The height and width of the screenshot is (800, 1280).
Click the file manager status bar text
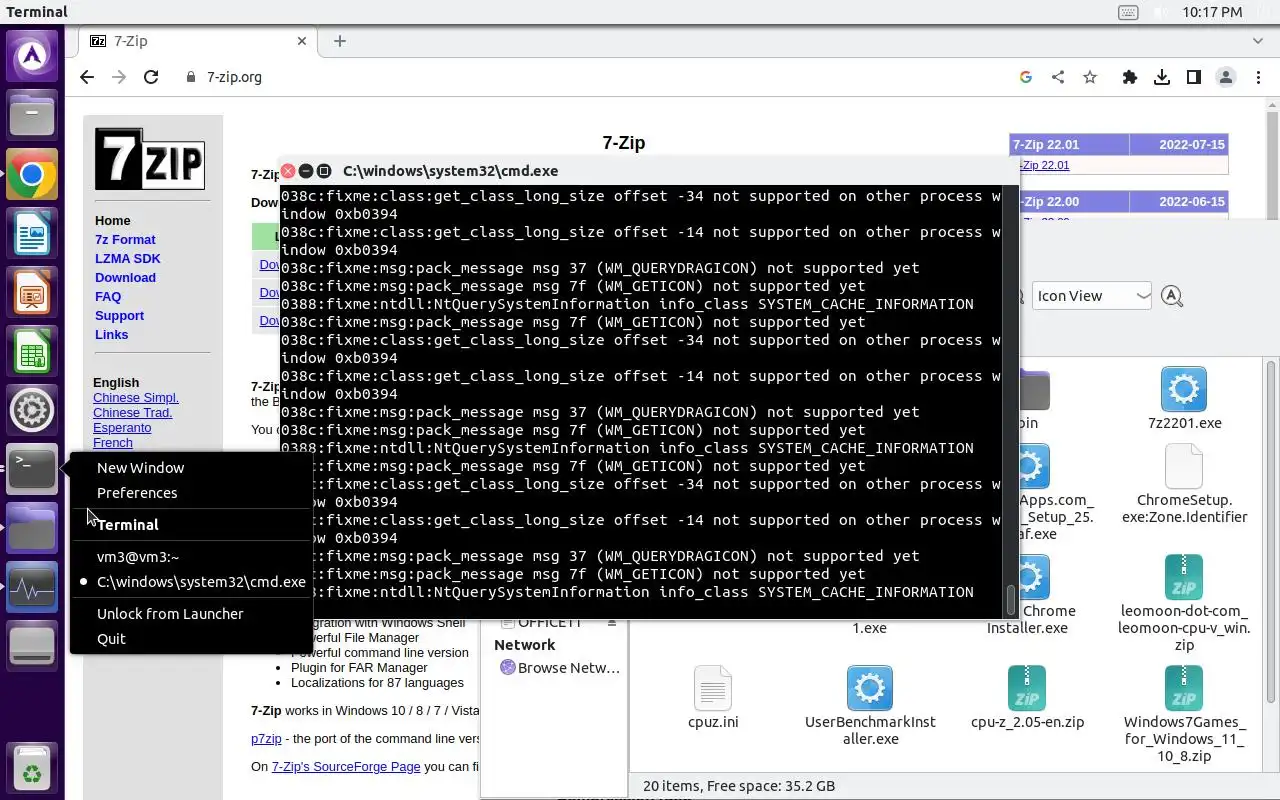pyautogui.click(x=738, y=786)
